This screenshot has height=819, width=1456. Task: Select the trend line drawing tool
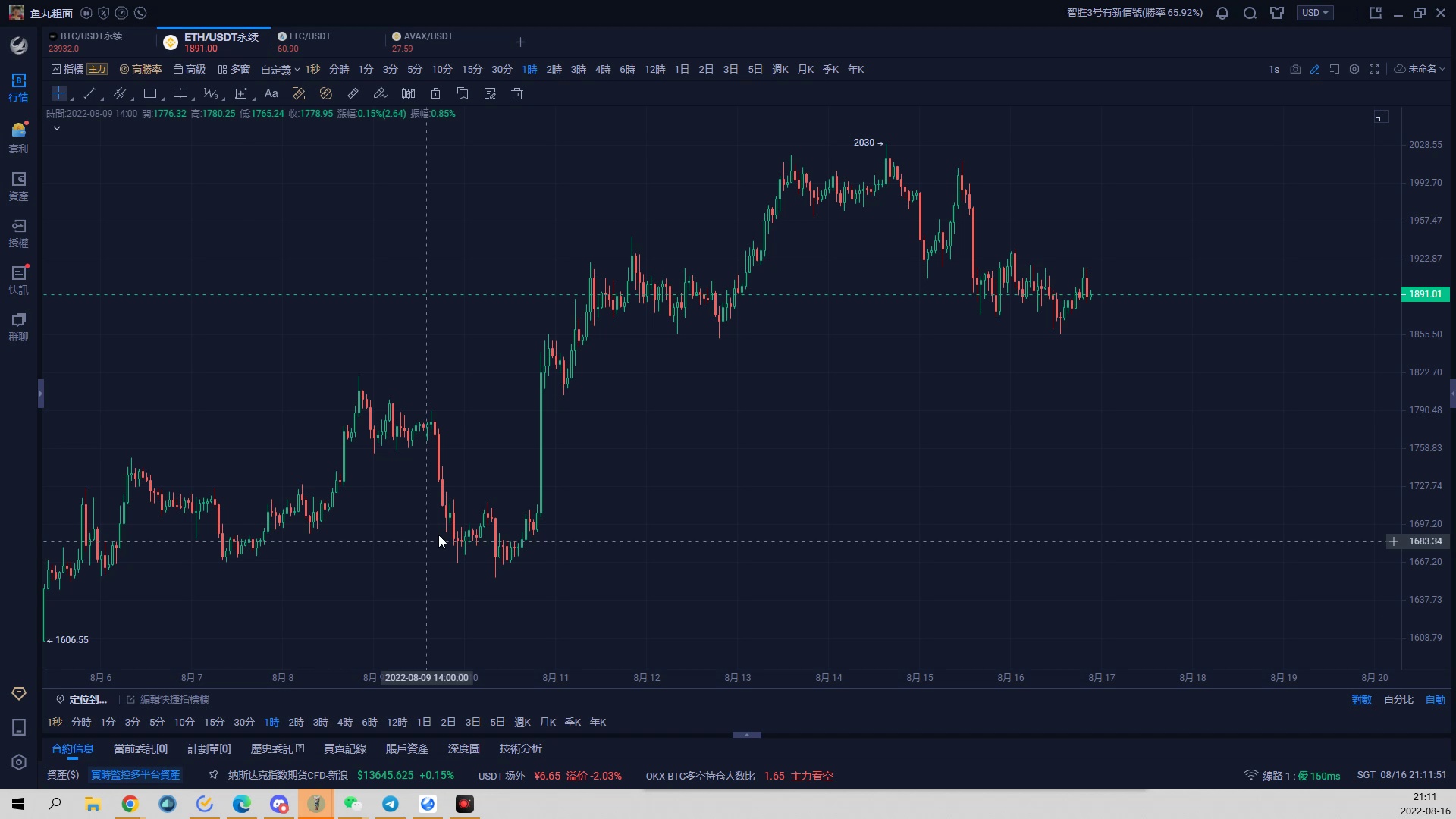tap(89, 94)
